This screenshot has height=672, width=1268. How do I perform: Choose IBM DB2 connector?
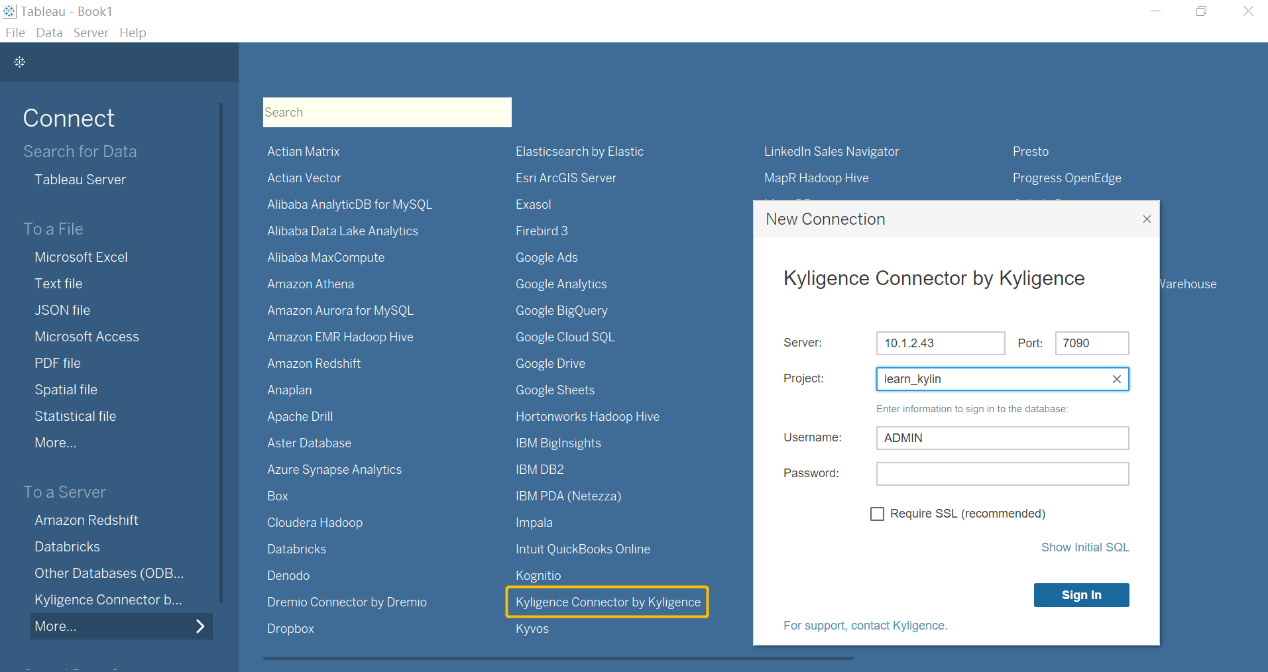[540, 470]
